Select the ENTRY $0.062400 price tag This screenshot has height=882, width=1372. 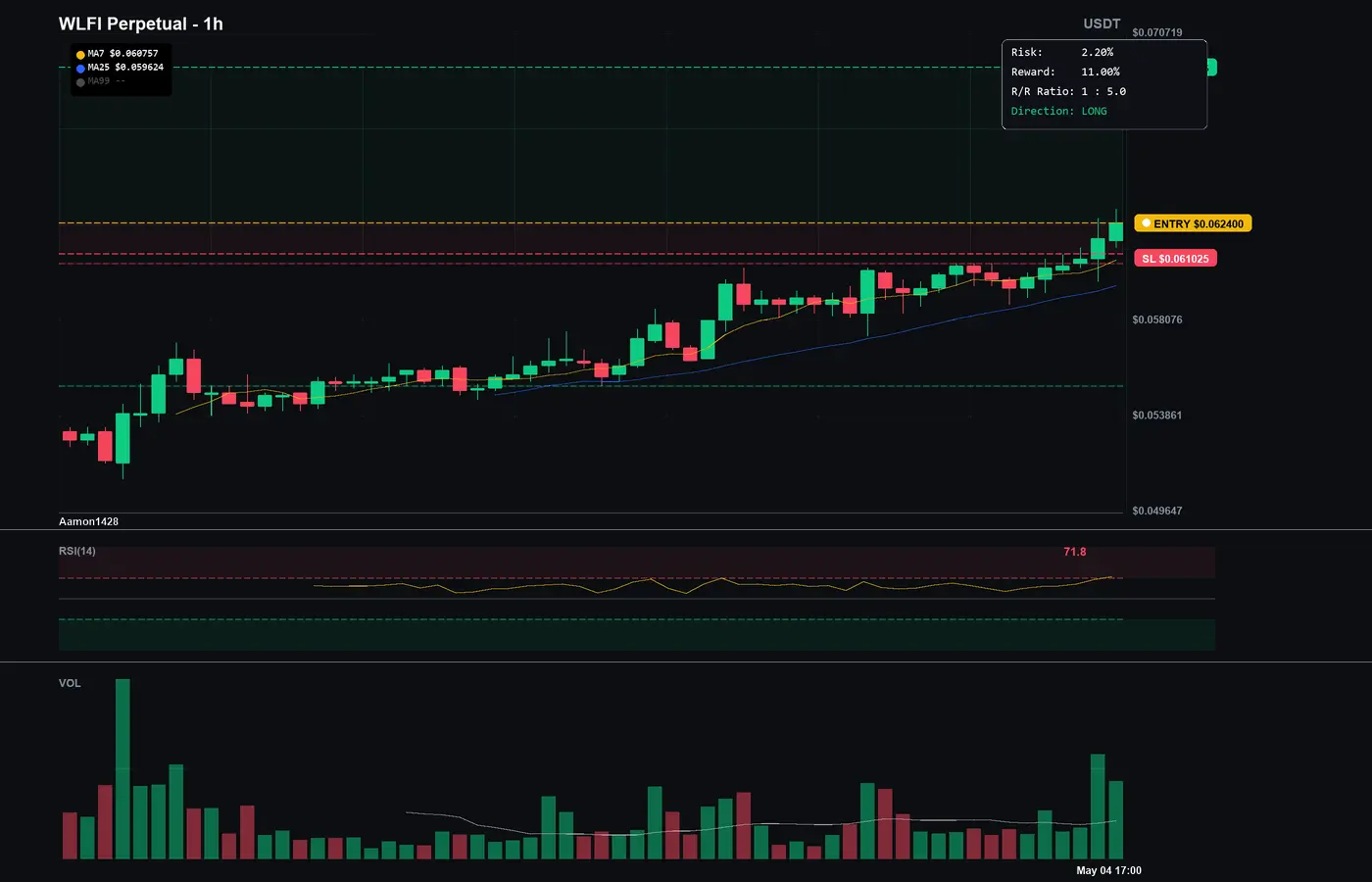[1193, 223]
